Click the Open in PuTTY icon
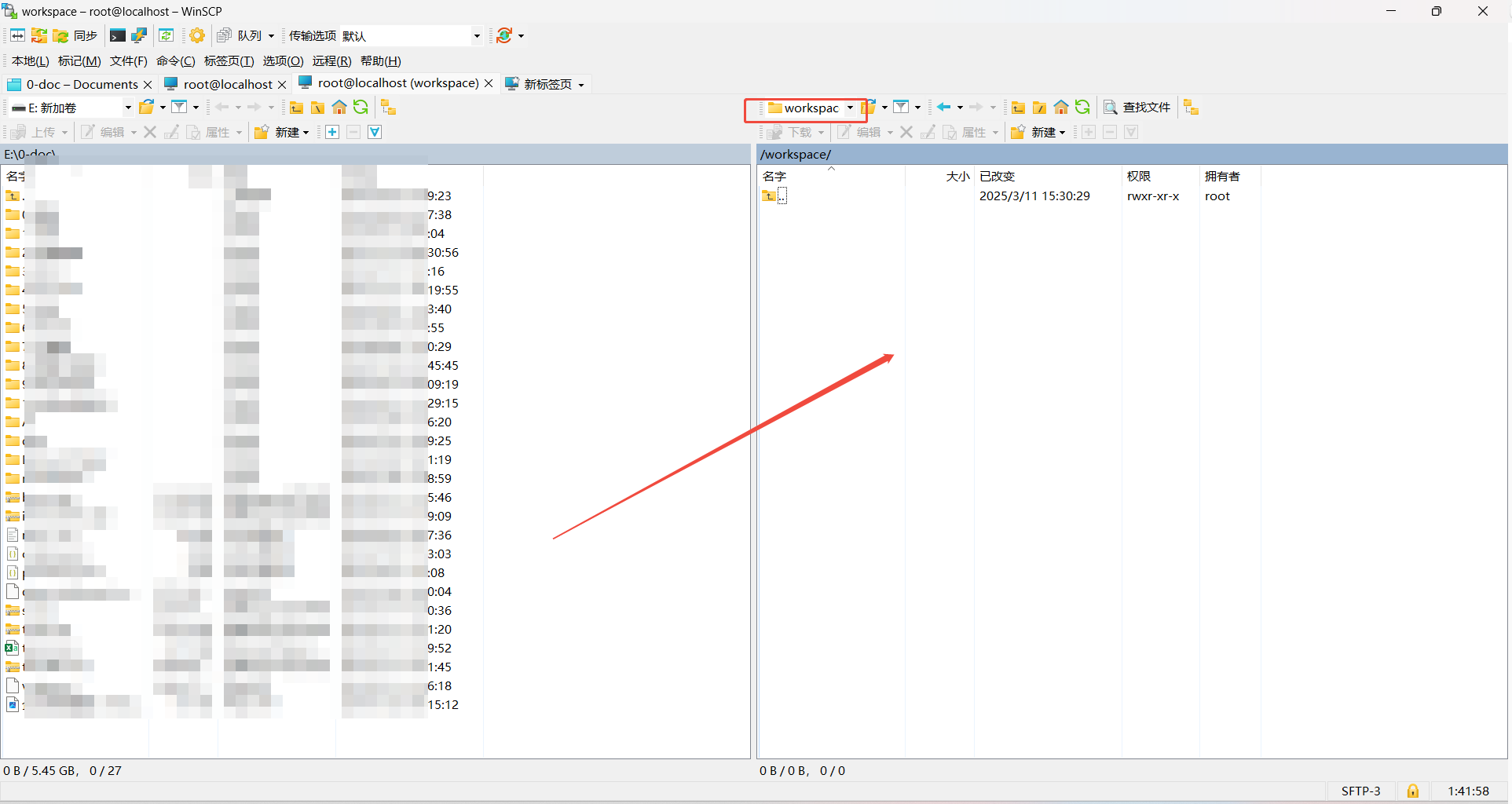 139,35
